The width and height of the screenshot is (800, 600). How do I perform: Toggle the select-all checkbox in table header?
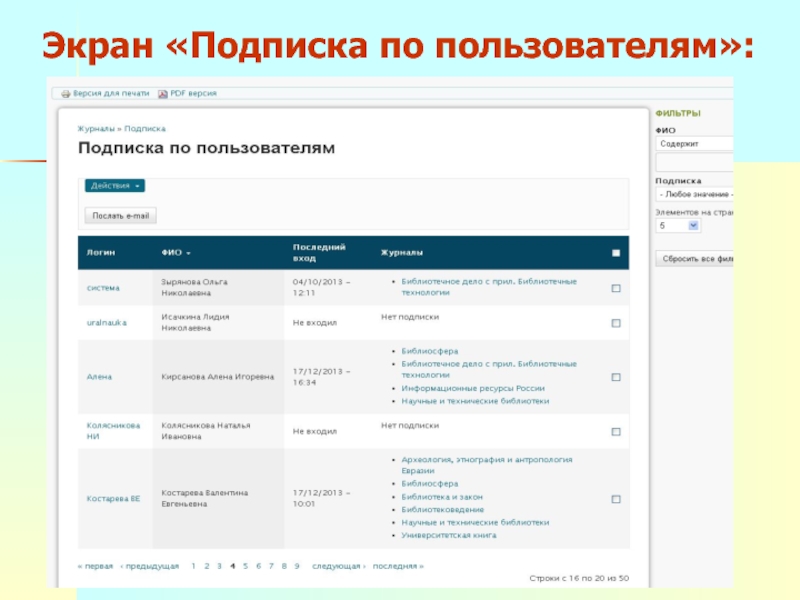pos(616,253)
